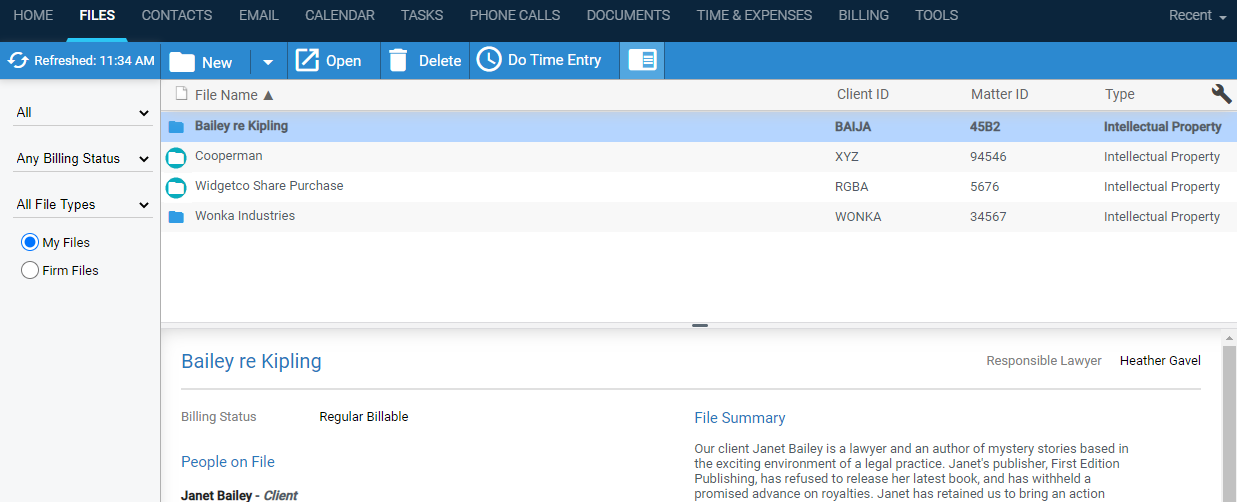This screenshot has height=502, width=1237.
Task: Click the Open file toolbar icon
Action: tap(306, 61)
